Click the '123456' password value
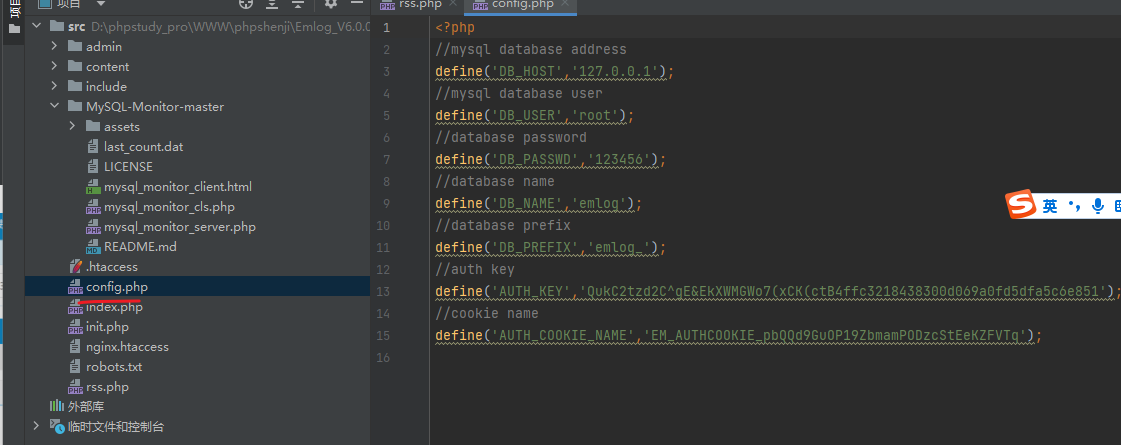This screenshot has height=445, width=1121. pyautogui.click(x=623, y=159)
